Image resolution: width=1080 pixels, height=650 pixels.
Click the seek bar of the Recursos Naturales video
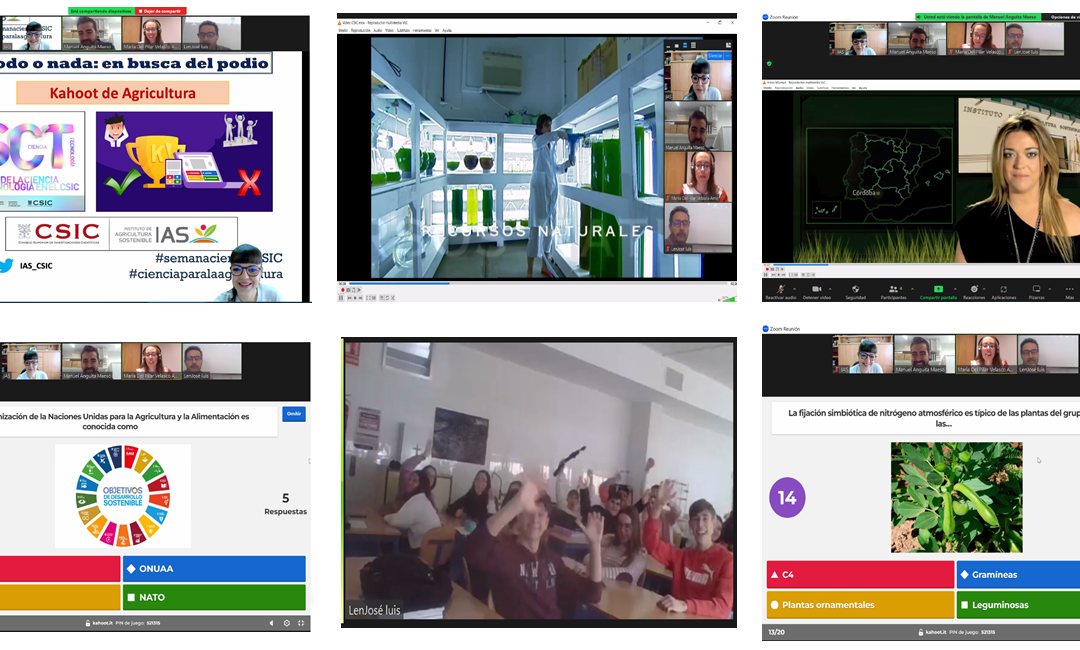[x=539, y=284]
